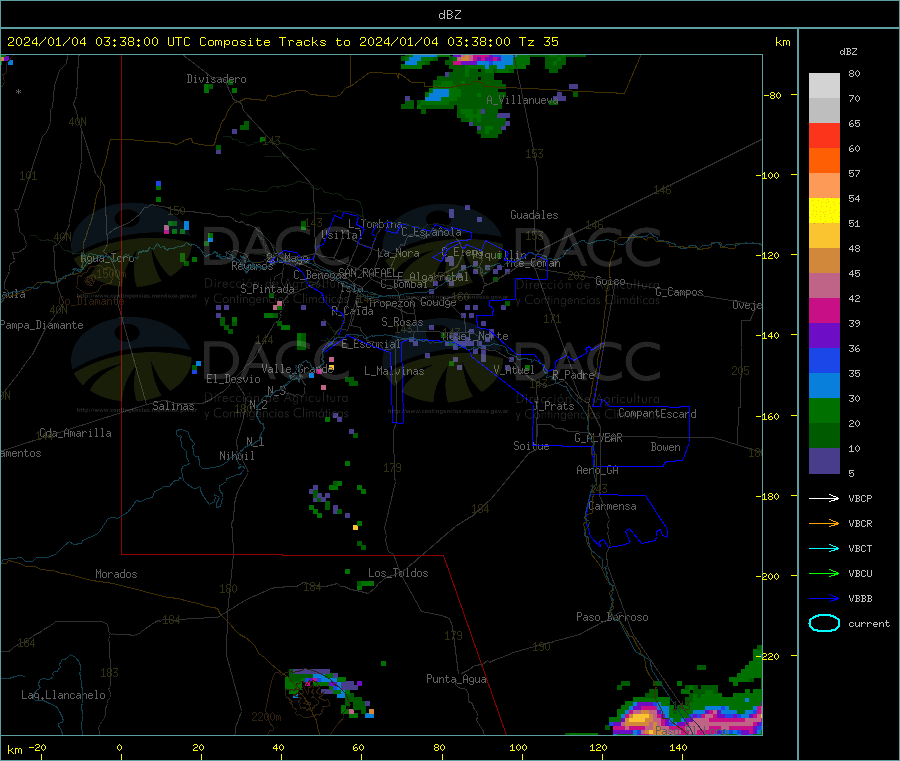Click the '2200m' elevation label

tap(266, 717)
